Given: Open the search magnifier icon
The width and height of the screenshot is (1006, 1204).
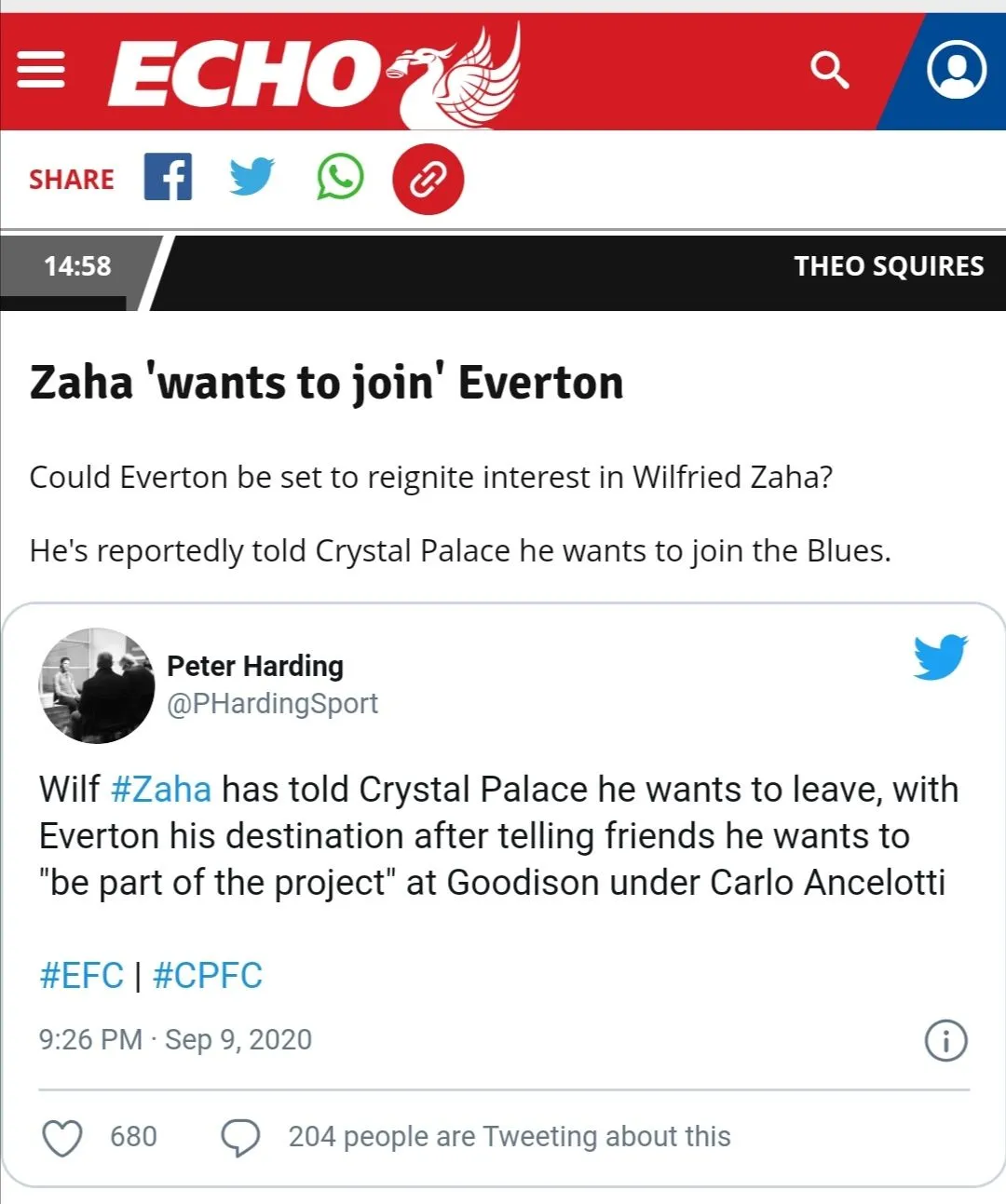Looking at the screenshot, I should pos(828,70).
